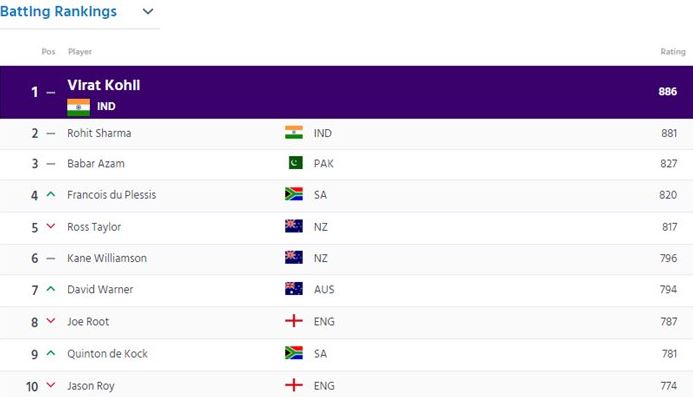Open Kane Williamson player link
This screenshot has height=397, width=693.
[107, 258]
